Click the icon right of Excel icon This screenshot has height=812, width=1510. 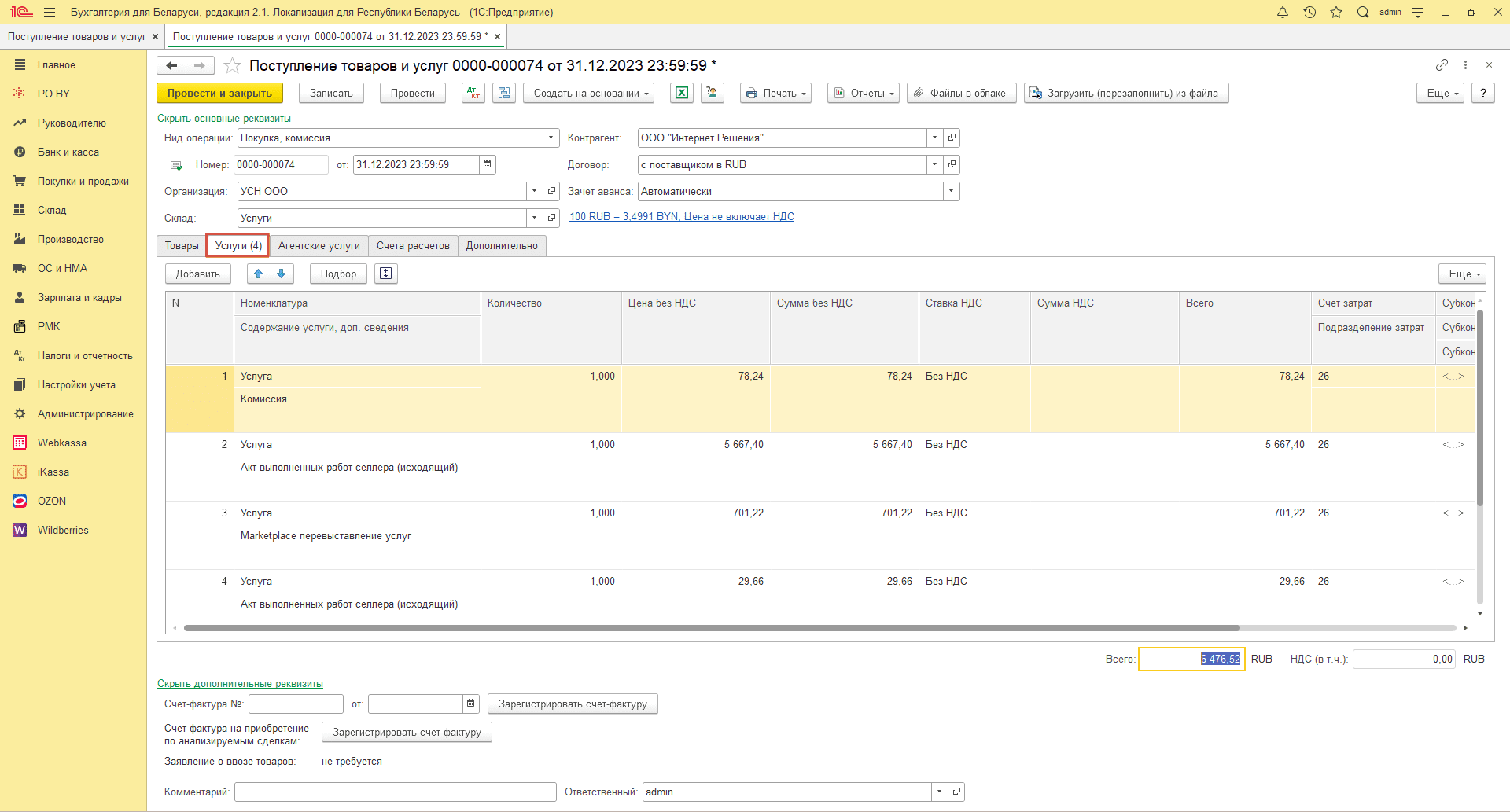point(713,93)
